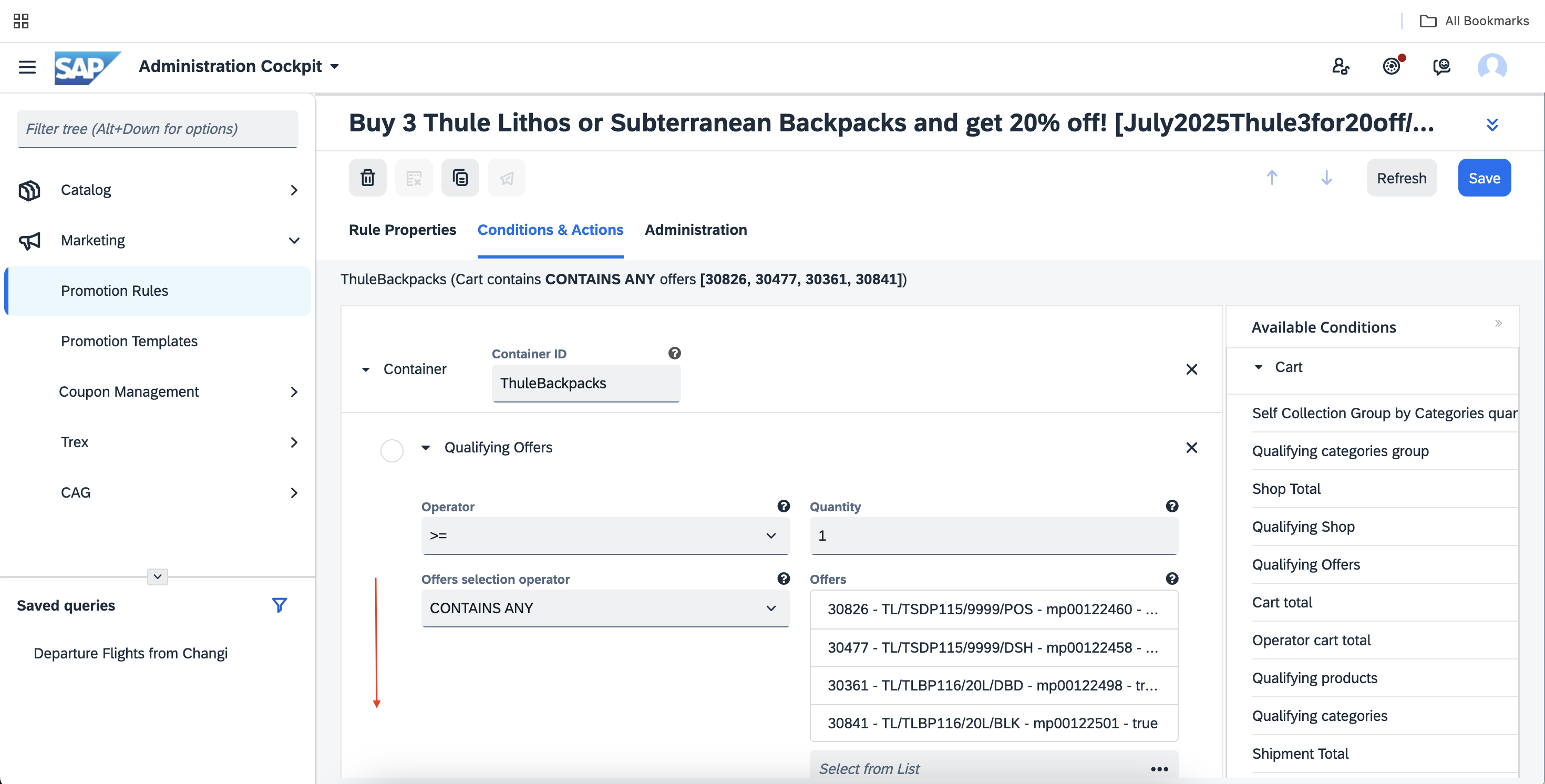This screenshot has width=1545, height=784.
Task: Open the hamburger navigation menu
Action: click(x=27, y=67)
